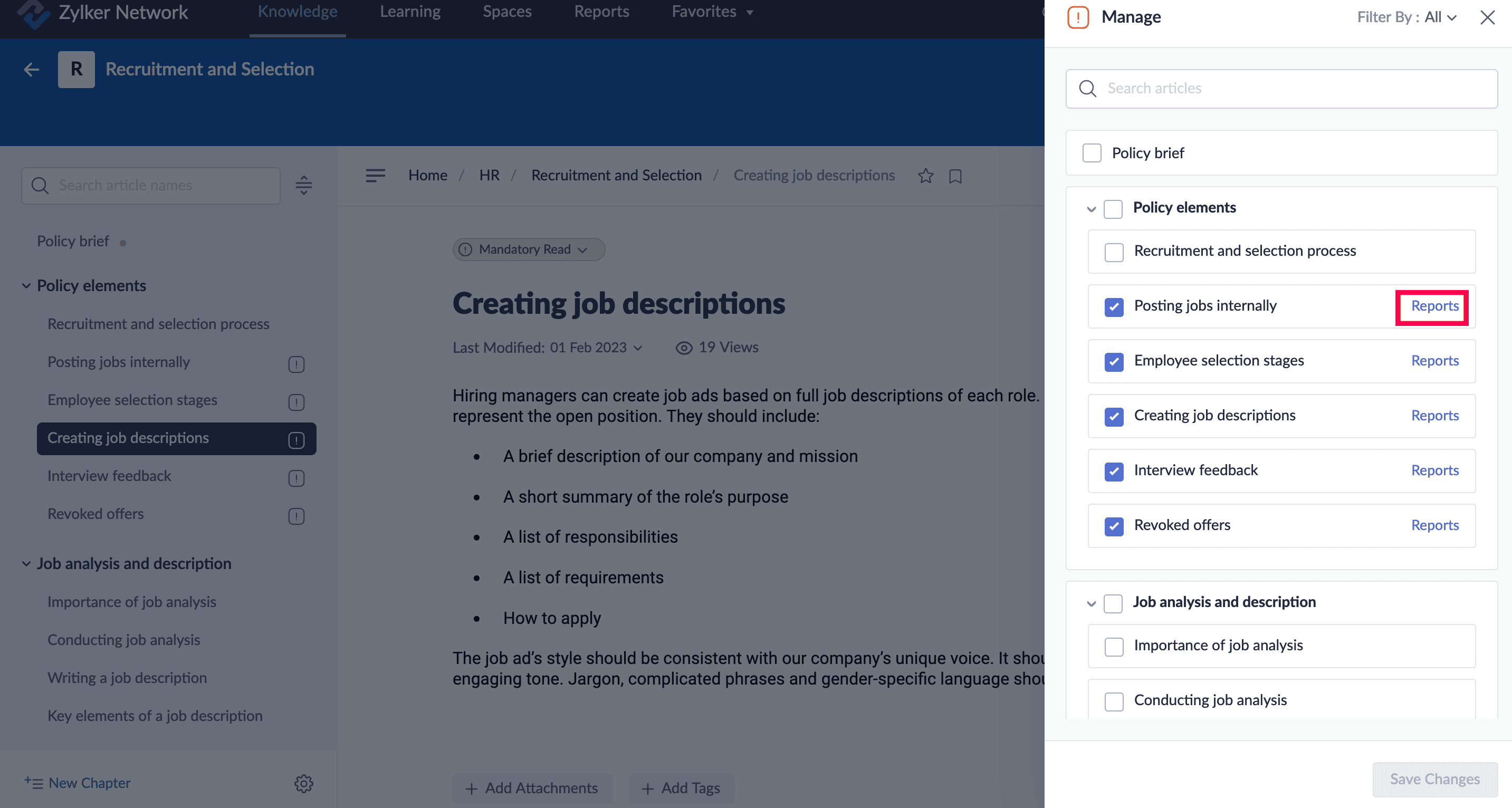Uncheck the Employee selection stages checkbox
1512x808 pixels.
1114,361
